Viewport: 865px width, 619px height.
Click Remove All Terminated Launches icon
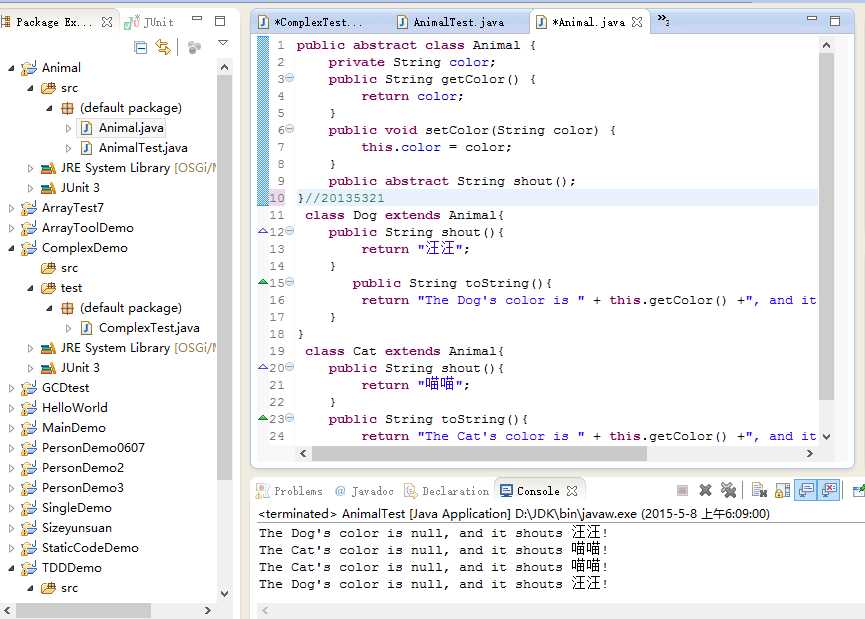pos(728,490)
